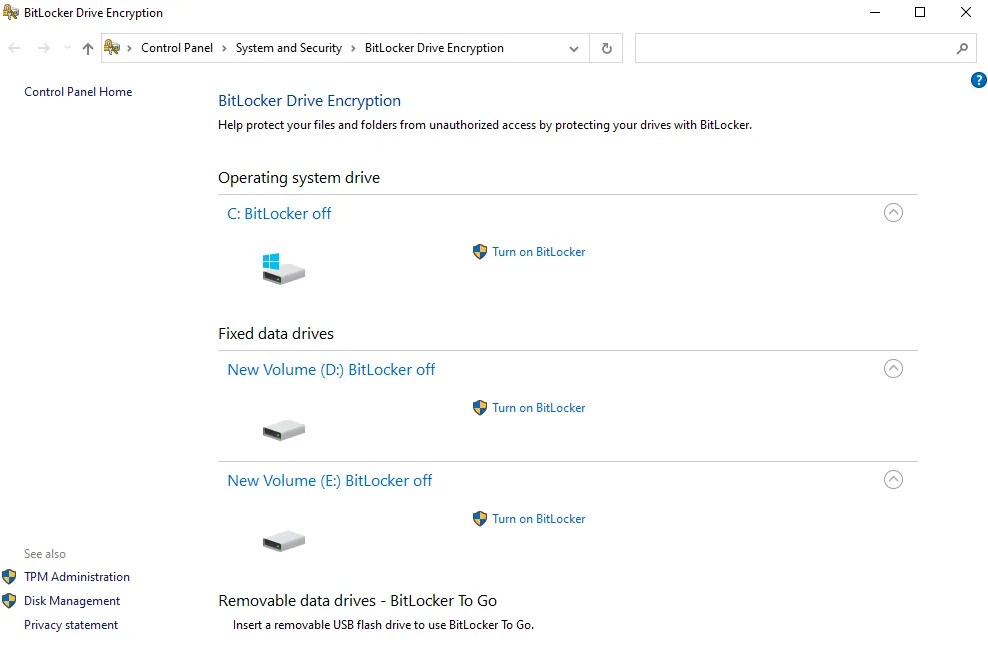
Task: Click the title bar BitLocker icon
Action: coord(10,12)
